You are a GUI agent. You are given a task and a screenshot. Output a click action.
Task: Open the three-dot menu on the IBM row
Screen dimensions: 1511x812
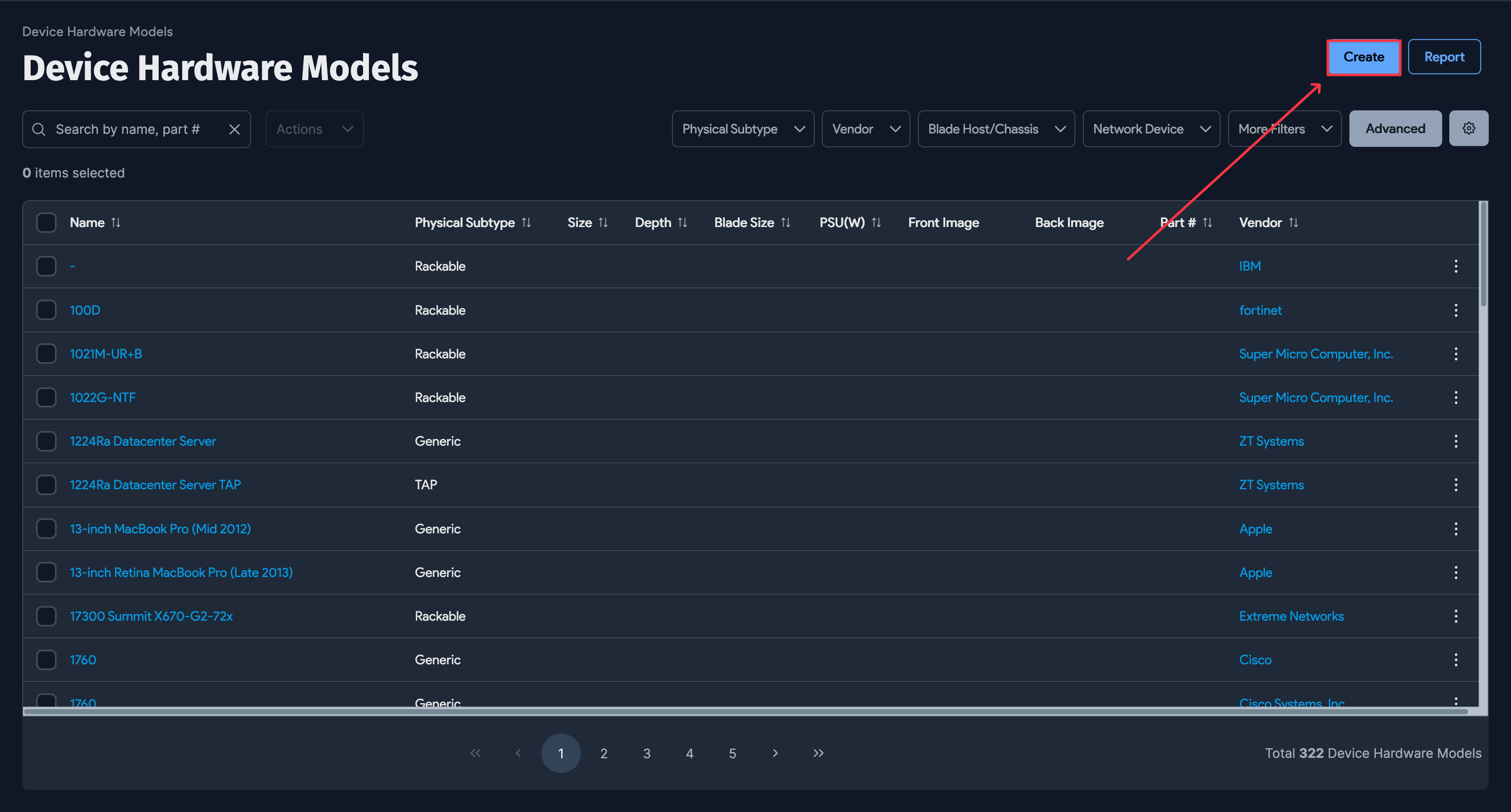pos(1456,266)
